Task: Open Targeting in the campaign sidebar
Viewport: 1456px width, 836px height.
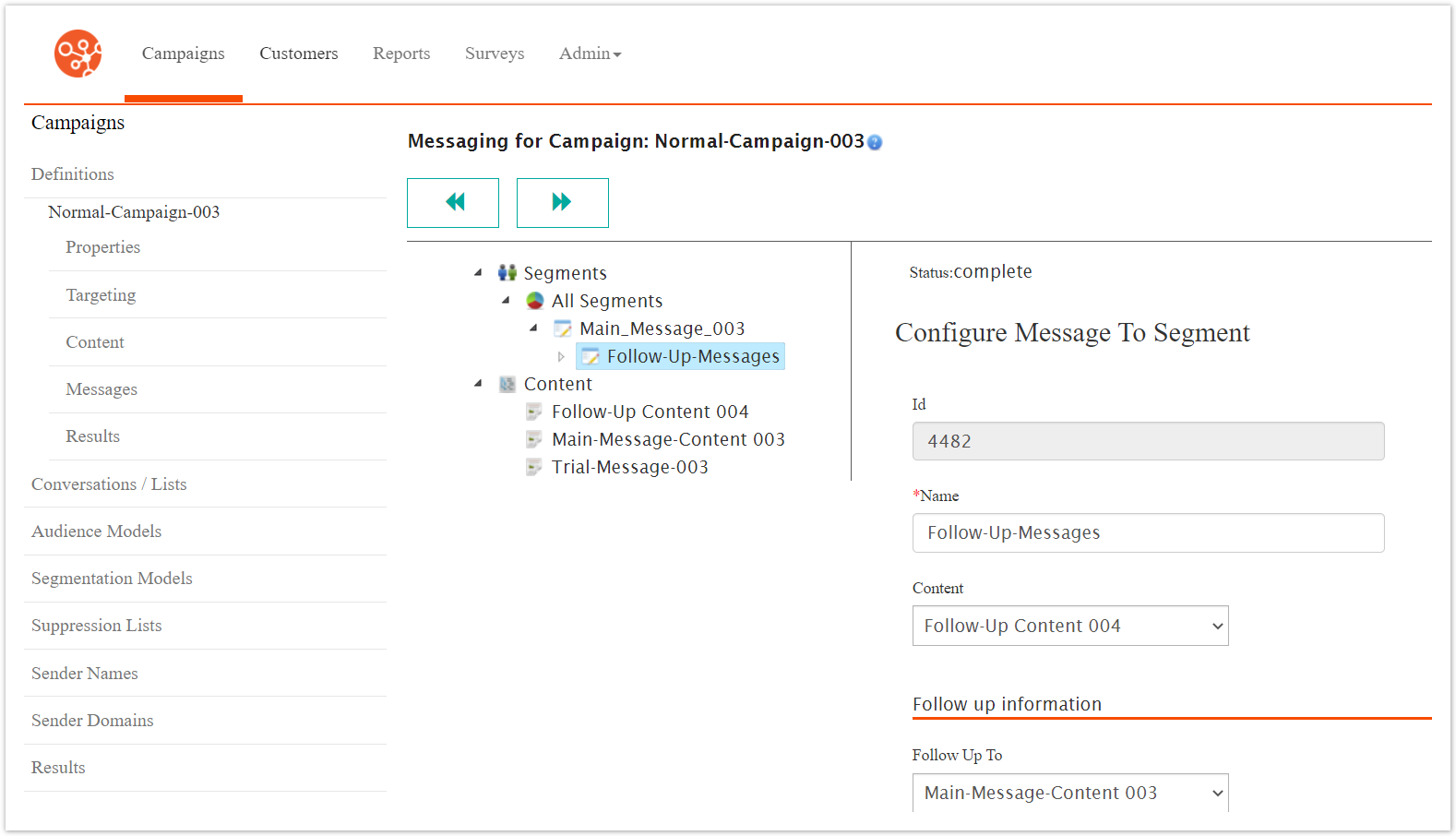Action: [x=101, y=295]
